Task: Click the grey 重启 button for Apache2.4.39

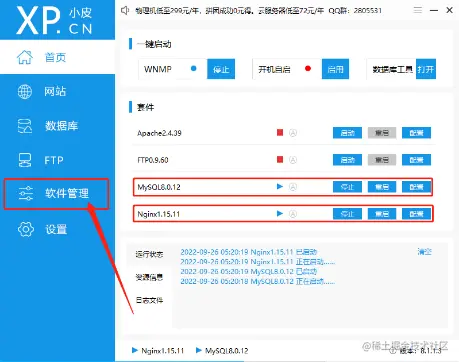Action: click(382, 133)
